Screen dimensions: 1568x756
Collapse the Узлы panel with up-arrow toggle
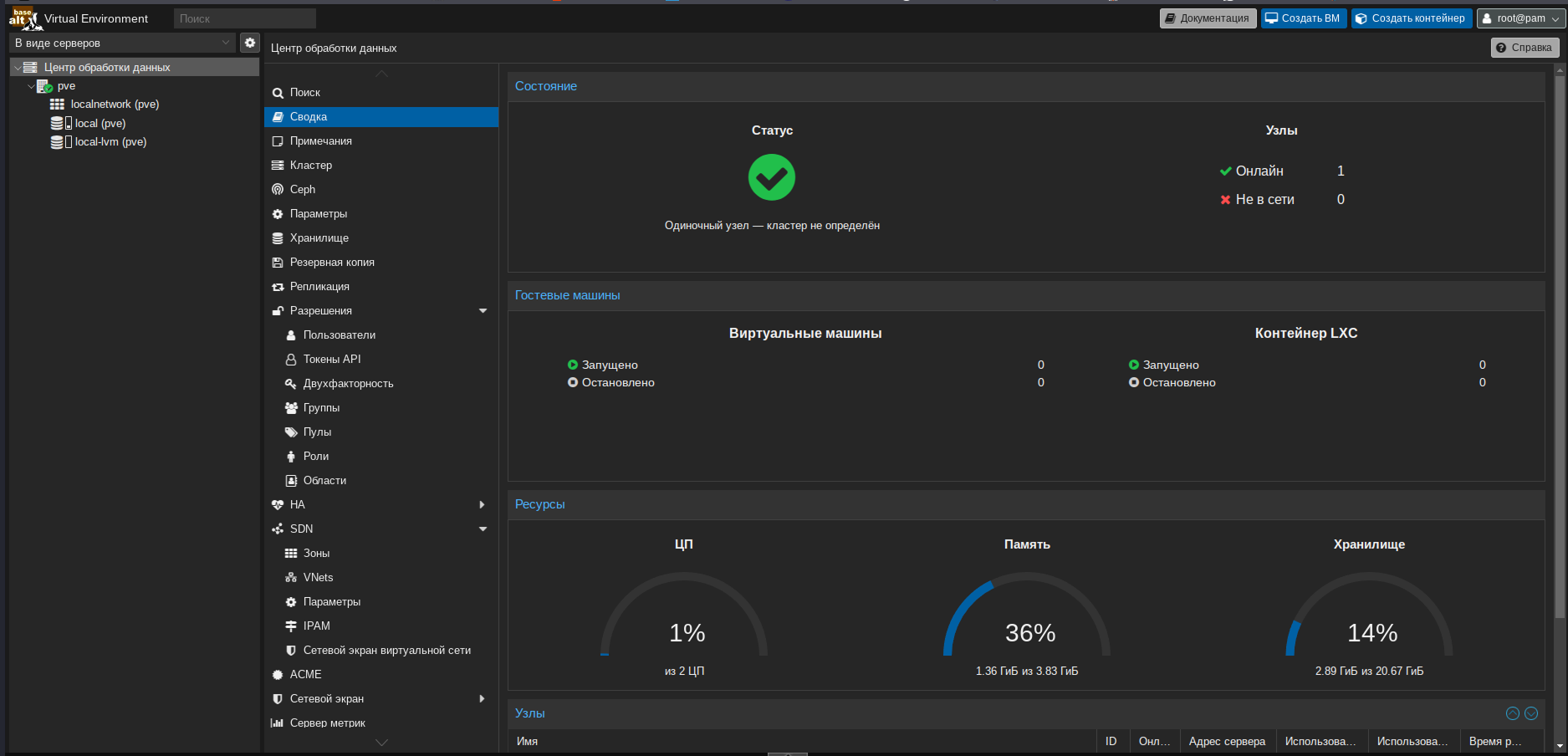pyautogui.click(x=1512, y=713)
